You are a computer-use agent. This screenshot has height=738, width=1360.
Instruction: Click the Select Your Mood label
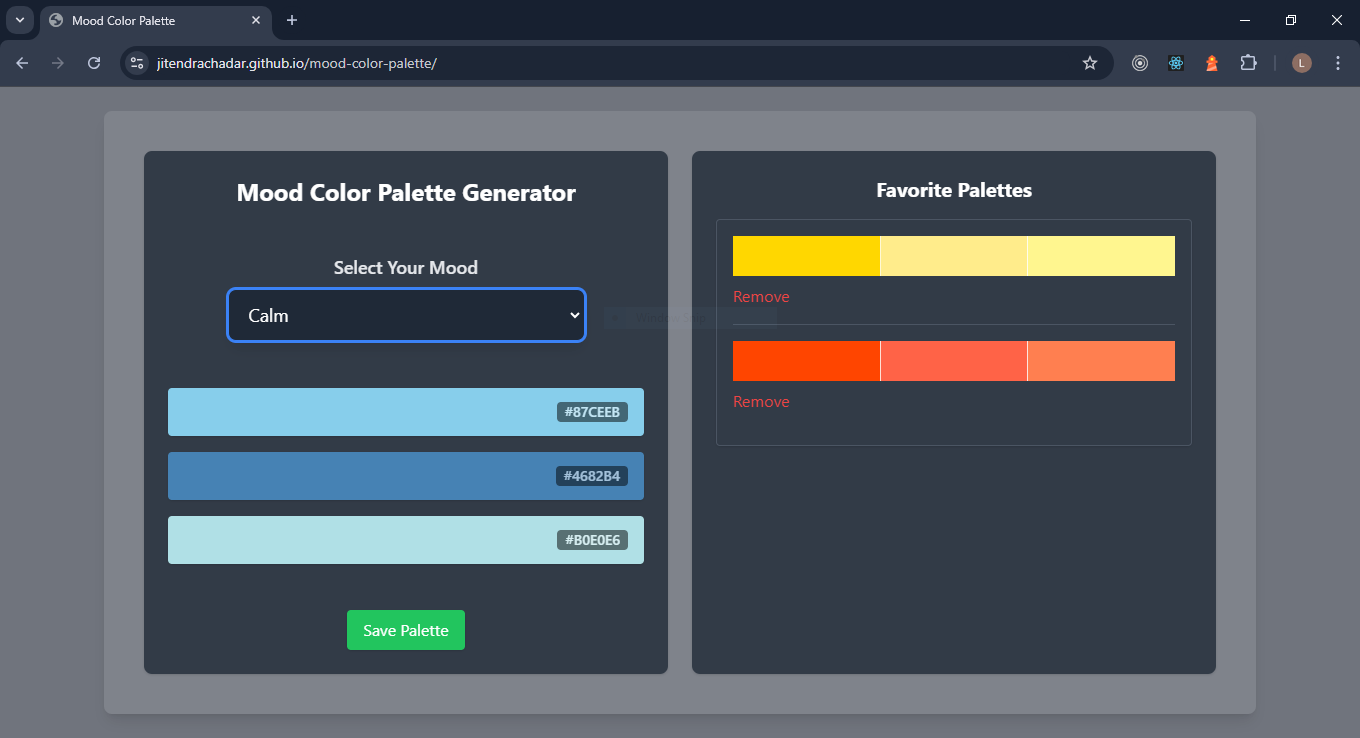coord(406,268)
